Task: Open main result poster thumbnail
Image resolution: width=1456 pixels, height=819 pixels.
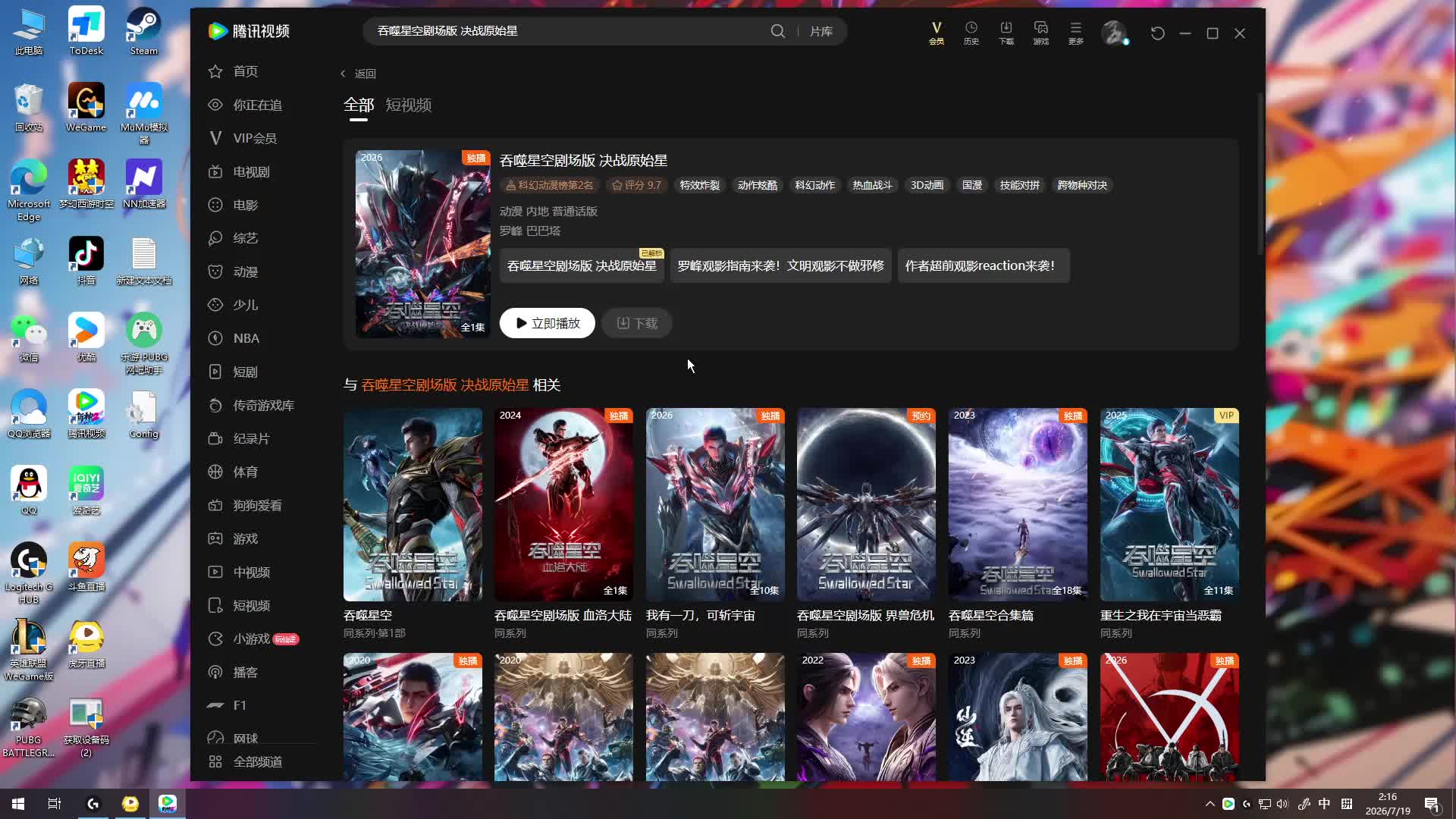Action: pos(423,243)
